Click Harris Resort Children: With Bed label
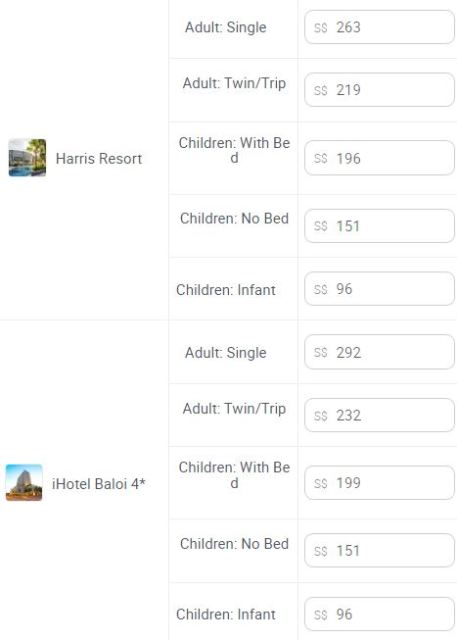Screen dimensions: 457x640 pos(234,150)
